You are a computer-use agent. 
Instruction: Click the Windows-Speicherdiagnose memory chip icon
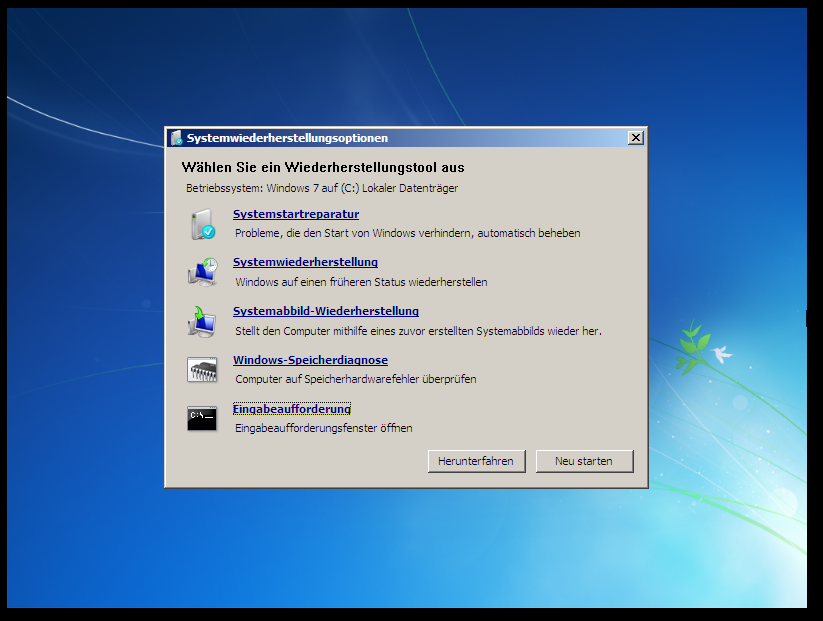[202, 370]
